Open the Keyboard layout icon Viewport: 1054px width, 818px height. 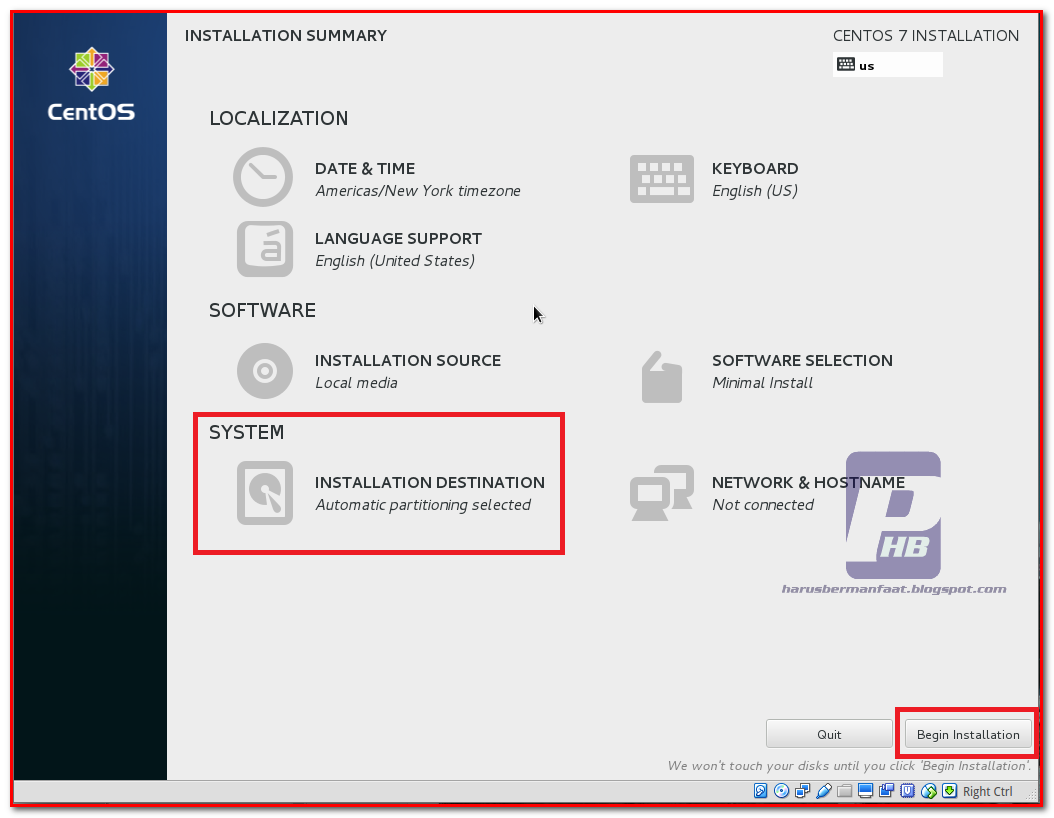pos(661,179)
